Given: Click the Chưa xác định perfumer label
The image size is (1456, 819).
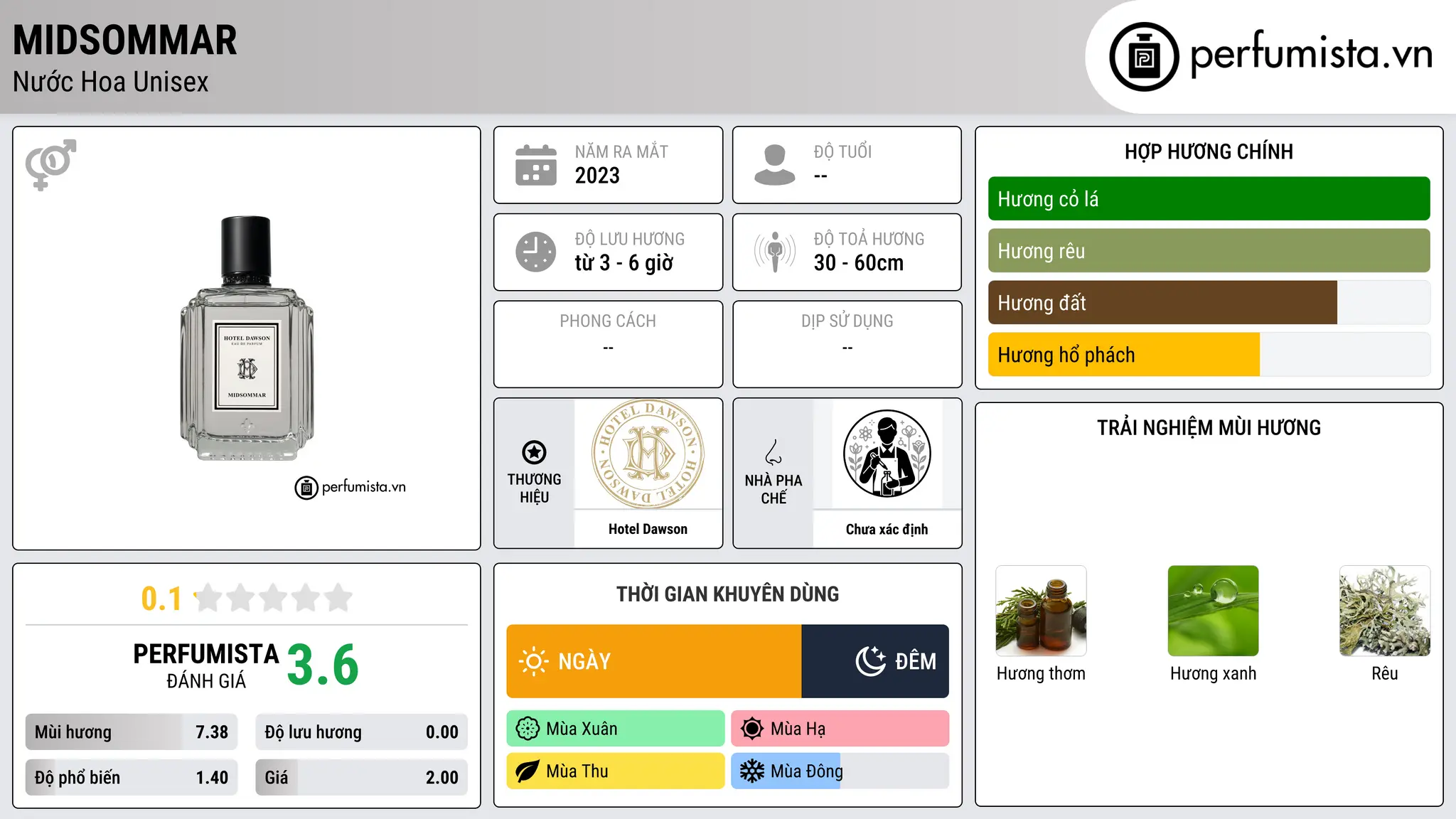Looking at the screenshot, I should (887, 529).
